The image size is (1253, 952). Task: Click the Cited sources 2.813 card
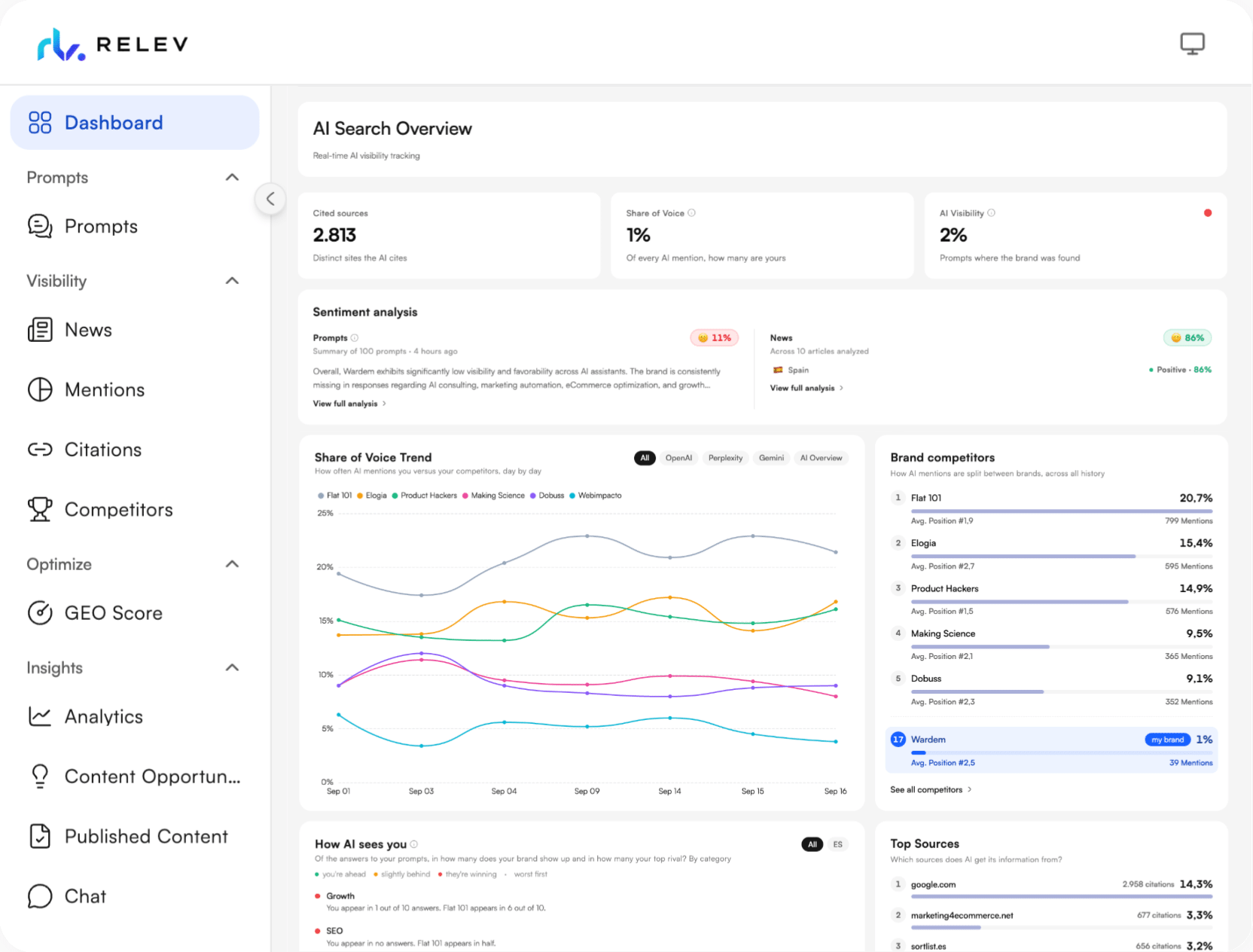pos(450,236)
